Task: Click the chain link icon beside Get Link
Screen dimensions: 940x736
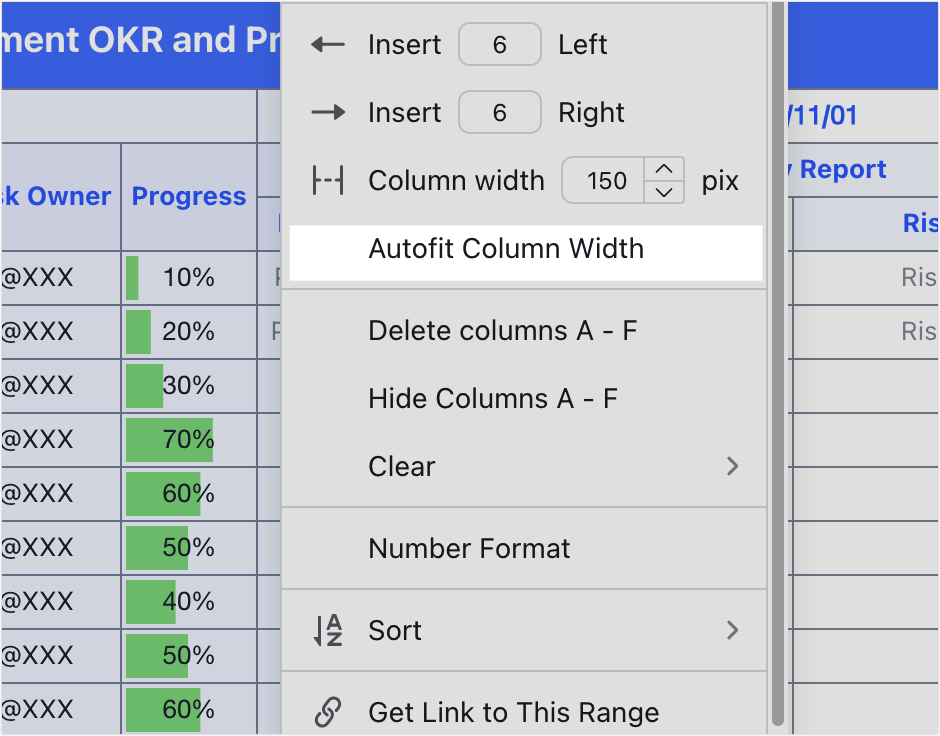Action: coord(328,712)
